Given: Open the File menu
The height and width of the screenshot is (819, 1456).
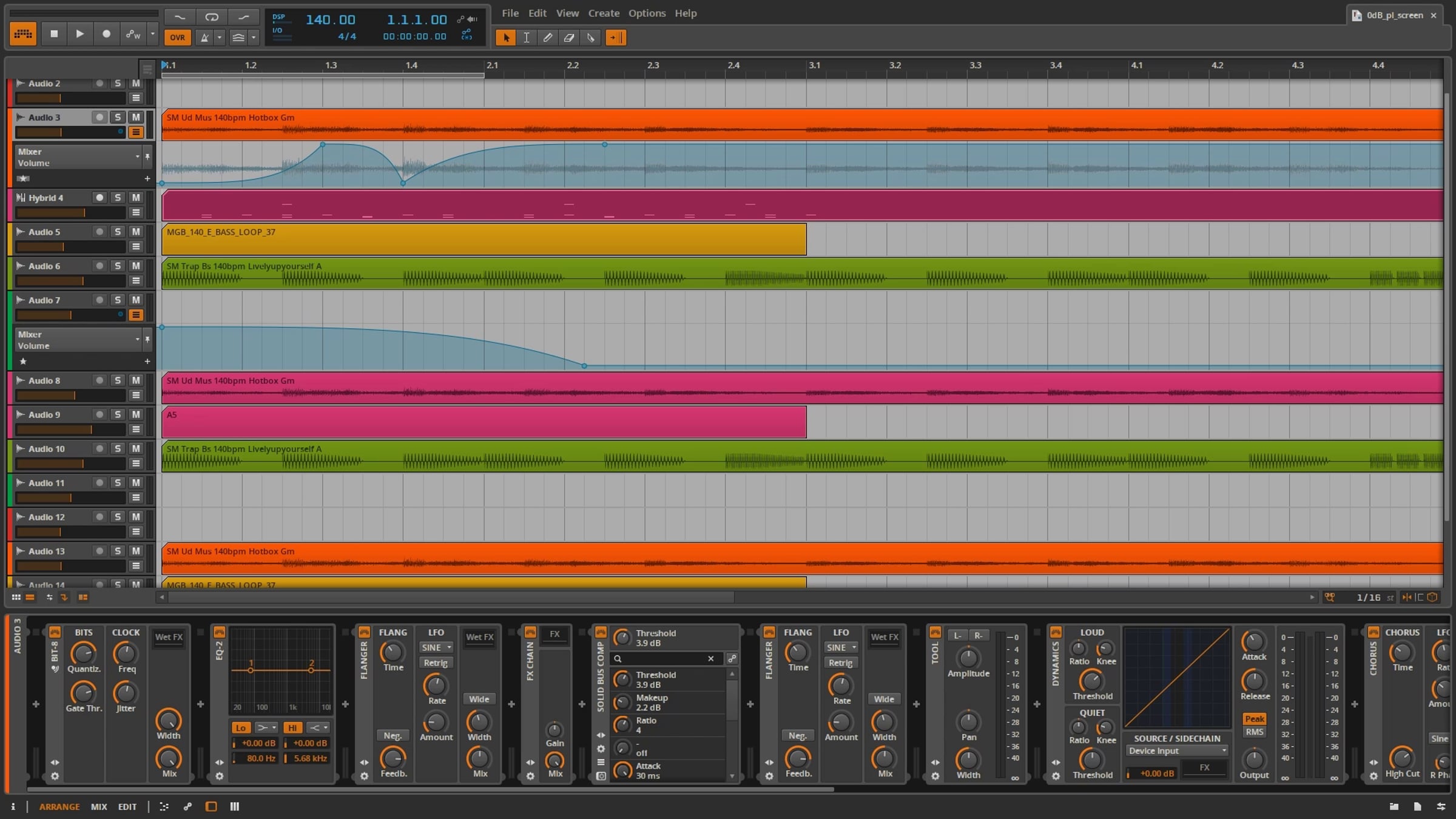Looking at the screenshot, I should (510, 13).
